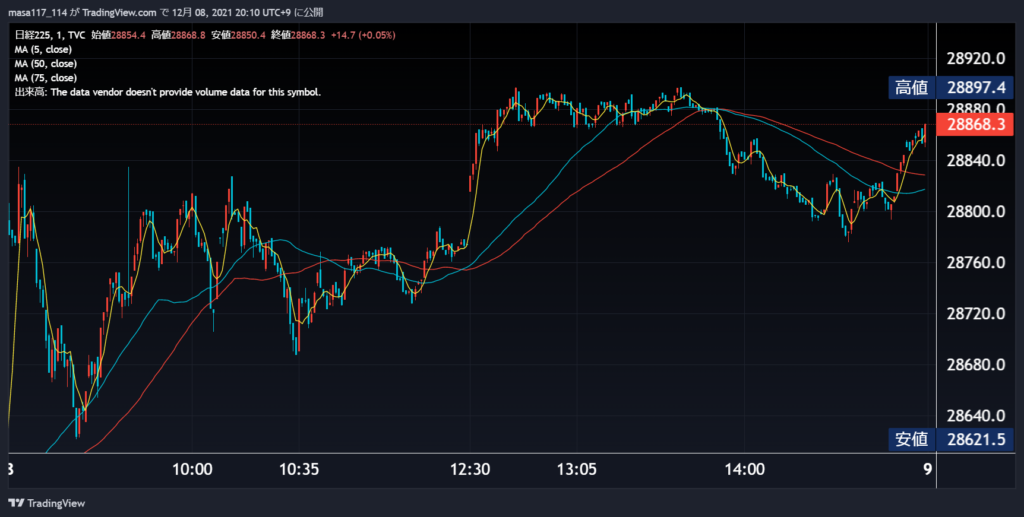Click the 10:35 time axis label
1024x517 pixels.
click(299, 469)
